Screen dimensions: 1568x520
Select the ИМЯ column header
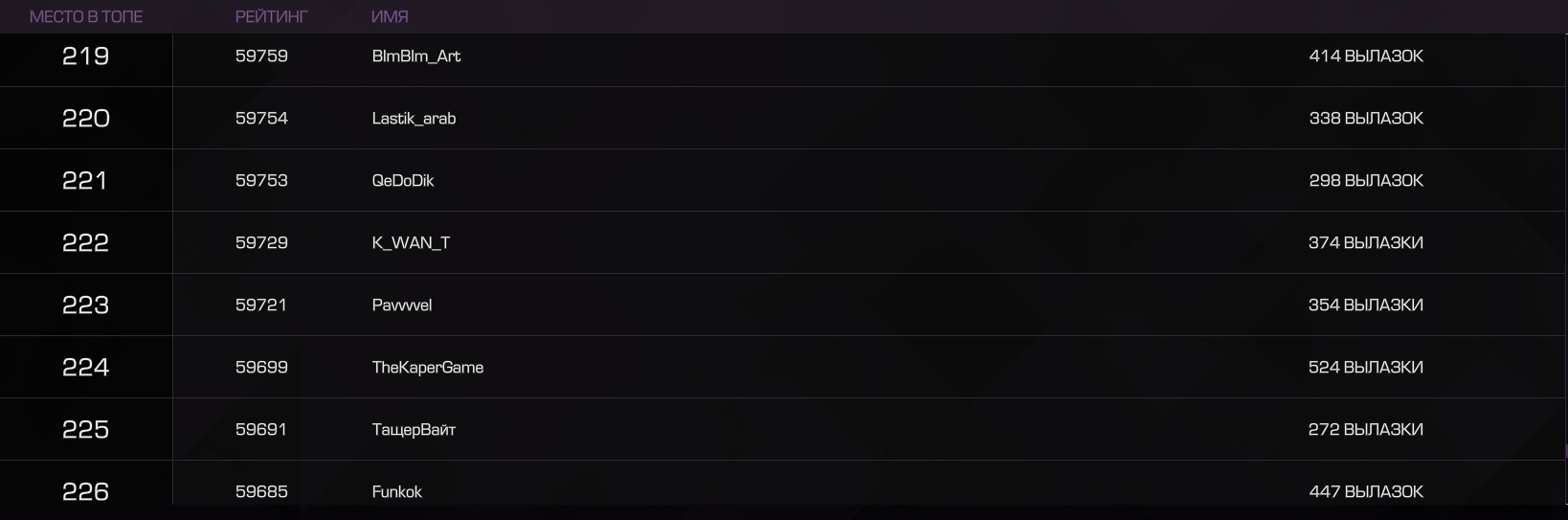(x=390, y=16)
